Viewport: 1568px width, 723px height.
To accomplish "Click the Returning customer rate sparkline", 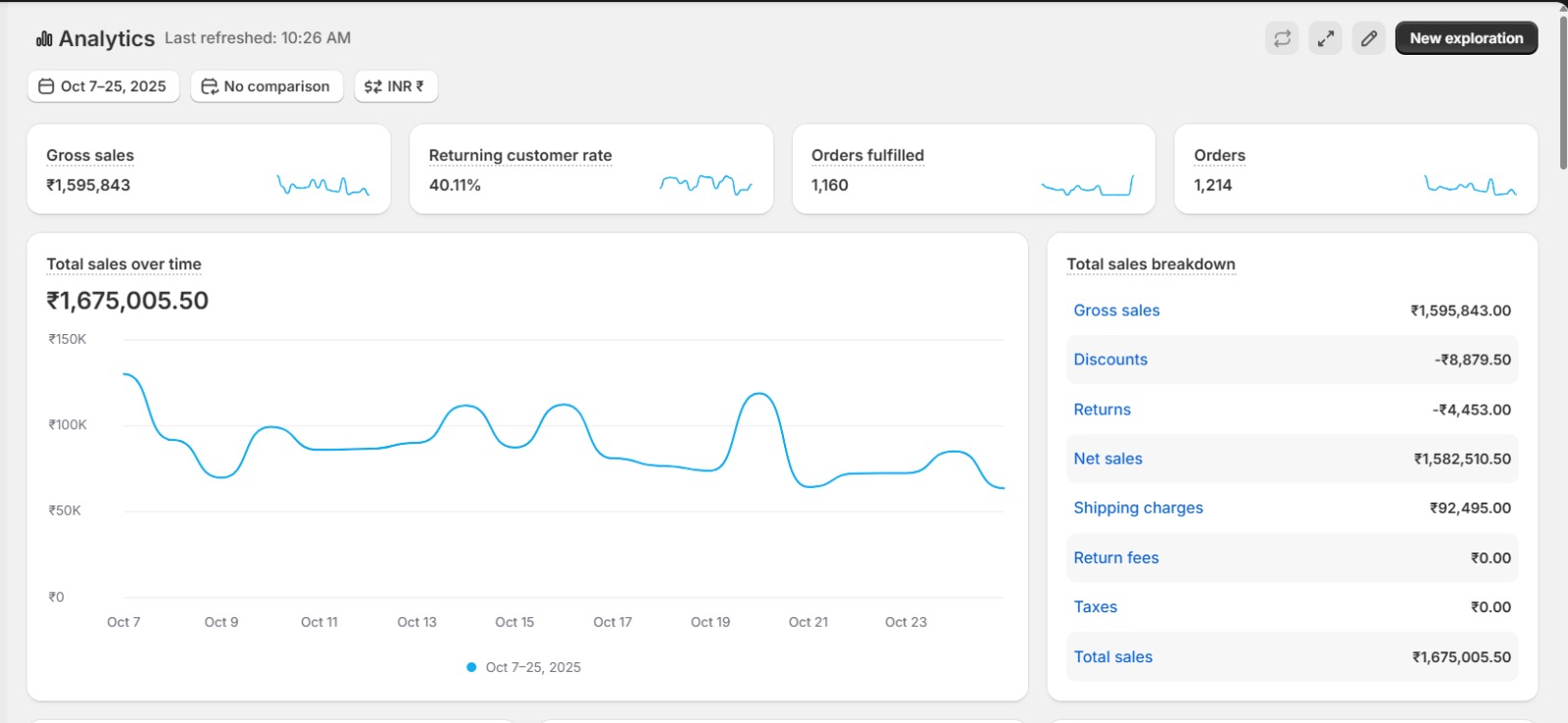I will (705, 184).
